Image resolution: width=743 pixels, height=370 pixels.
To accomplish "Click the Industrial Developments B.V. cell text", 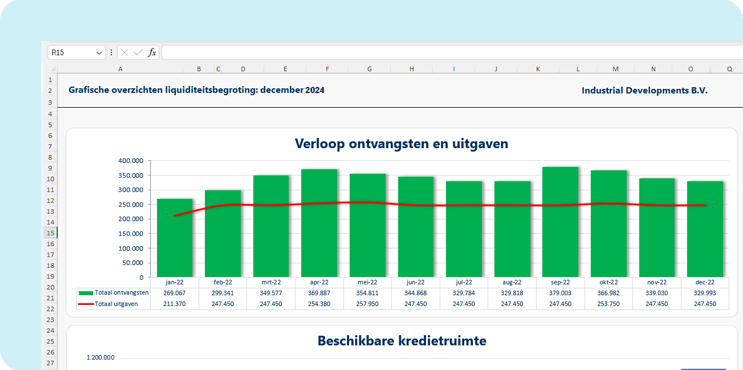I will pos(644,90).
